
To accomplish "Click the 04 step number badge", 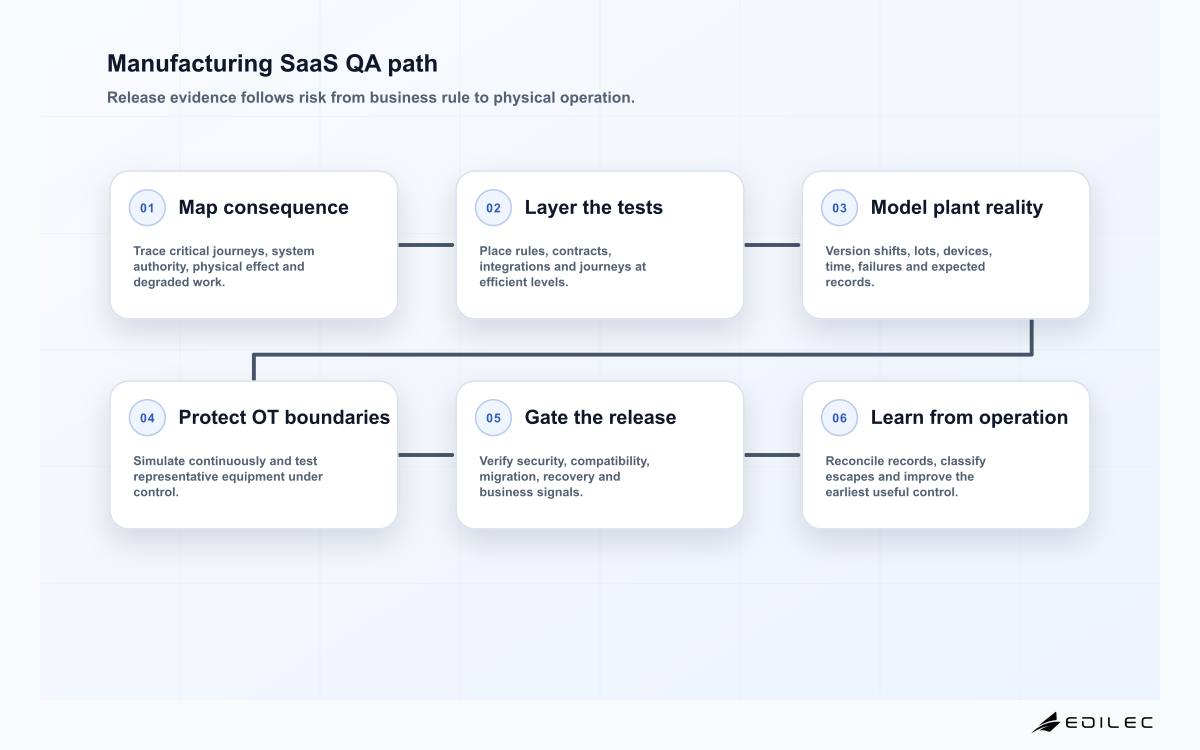I will [147, 418].
